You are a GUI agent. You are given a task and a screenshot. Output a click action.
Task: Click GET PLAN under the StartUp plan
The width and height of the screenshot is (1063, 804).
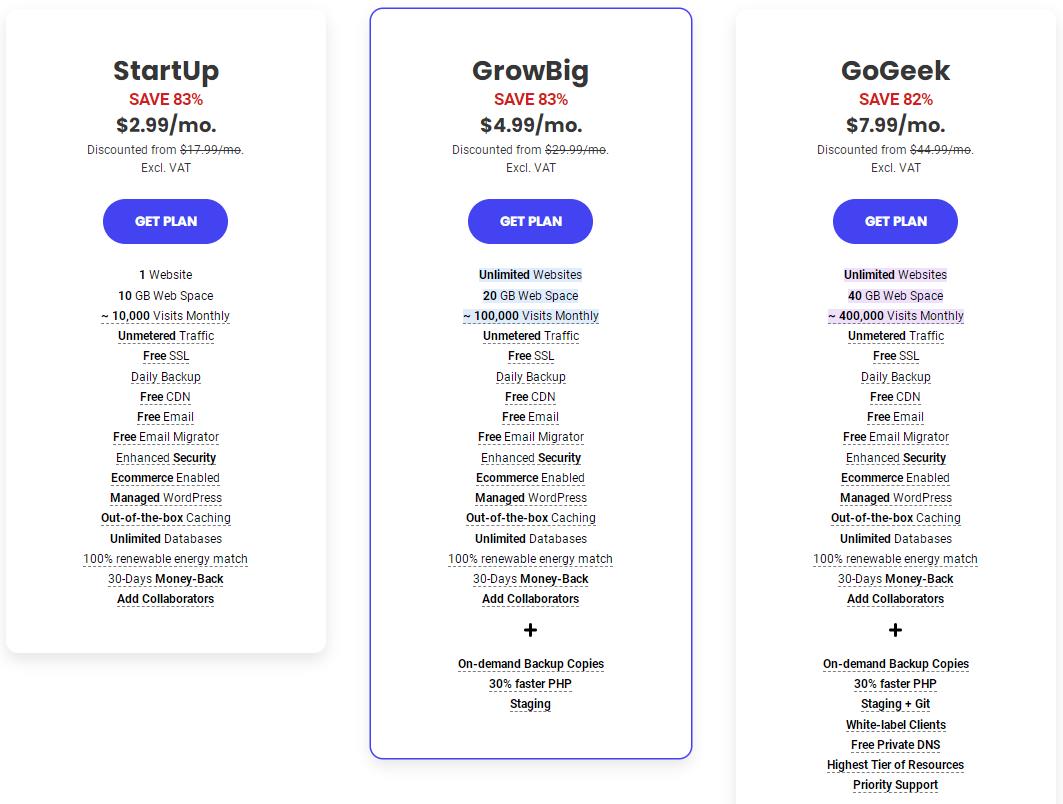click(165, 221)
